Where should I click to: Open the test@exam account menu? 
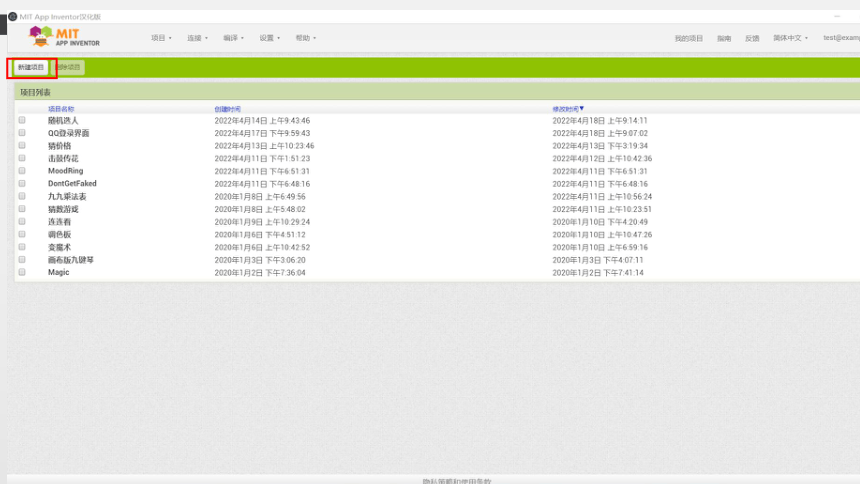(x=841, y=37)
